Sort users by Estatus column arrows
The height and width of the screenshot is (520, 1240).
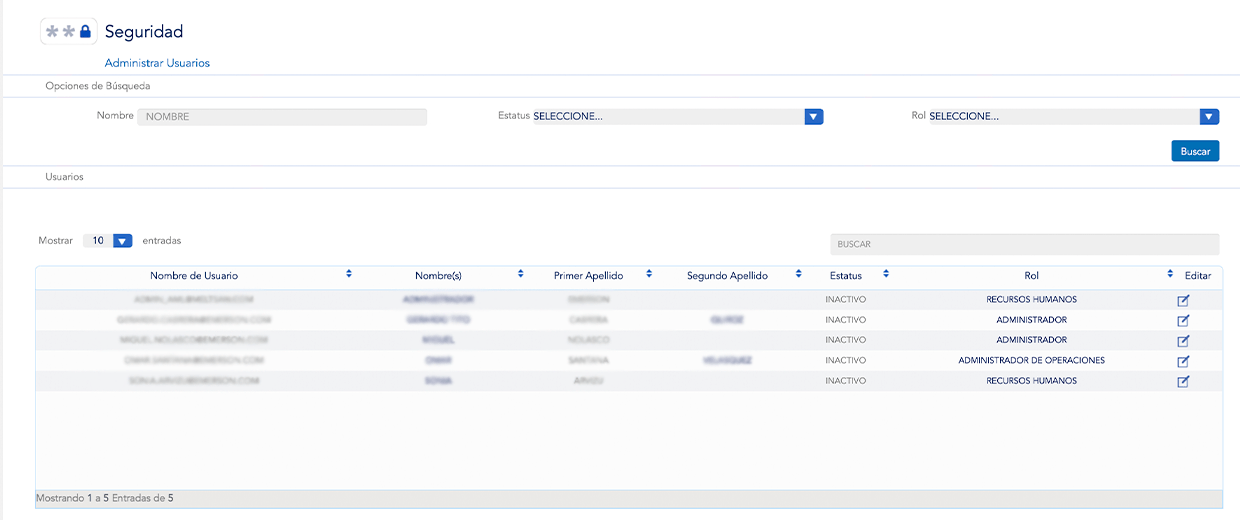click(x=885, y=274)
